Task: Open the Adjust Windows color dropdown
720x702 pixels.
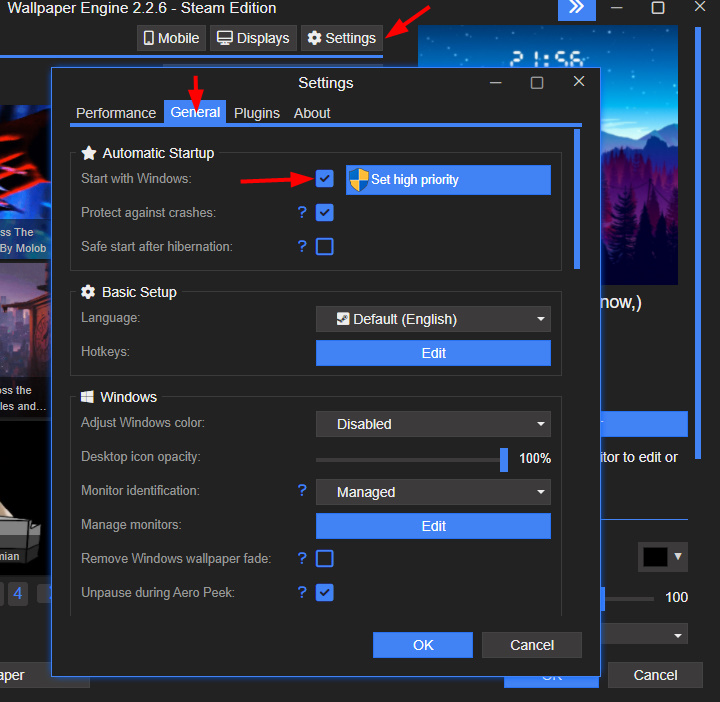Action: 433,424
